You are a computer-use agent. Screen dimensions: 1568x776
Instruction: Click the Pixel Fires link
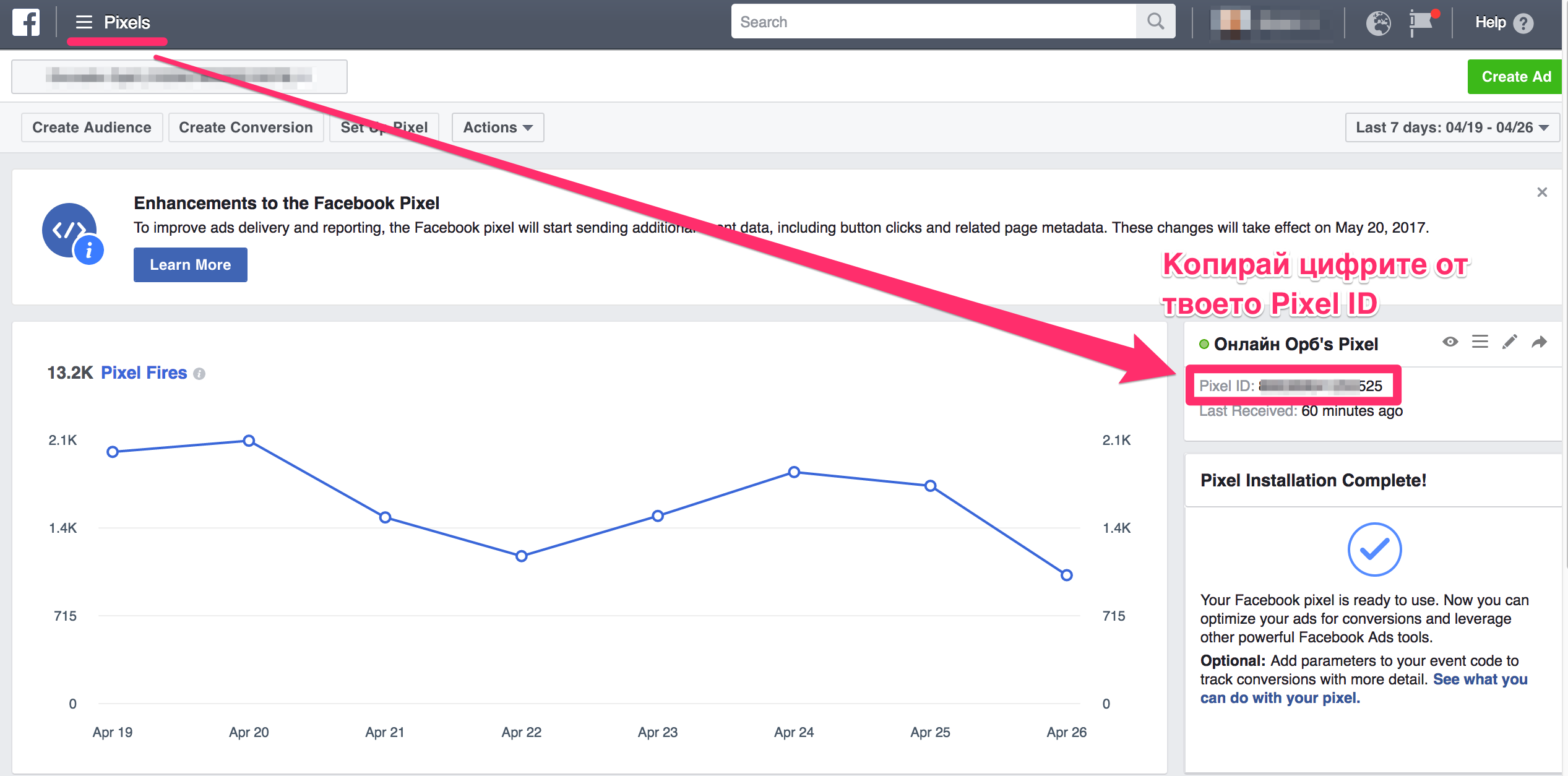(144, 373)
